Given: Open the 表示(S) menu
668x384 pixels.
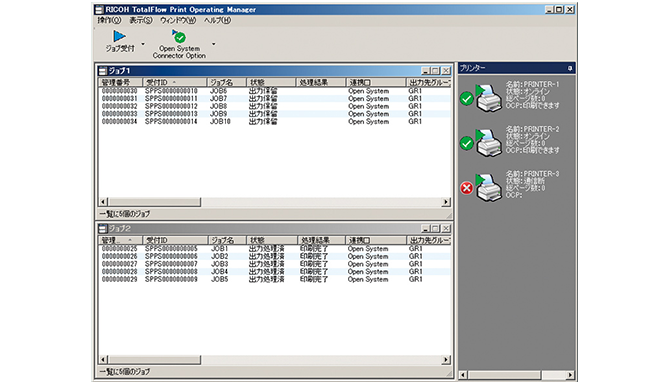Looking at the screenshot, I should [x=141, y=20].
